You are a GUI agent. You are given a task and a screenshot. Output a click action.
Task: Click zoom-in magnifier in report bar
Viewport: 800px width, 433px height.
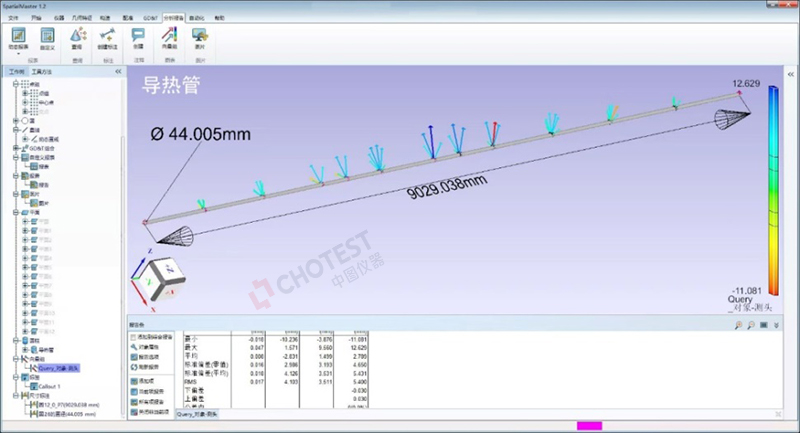tap(738, 325)
